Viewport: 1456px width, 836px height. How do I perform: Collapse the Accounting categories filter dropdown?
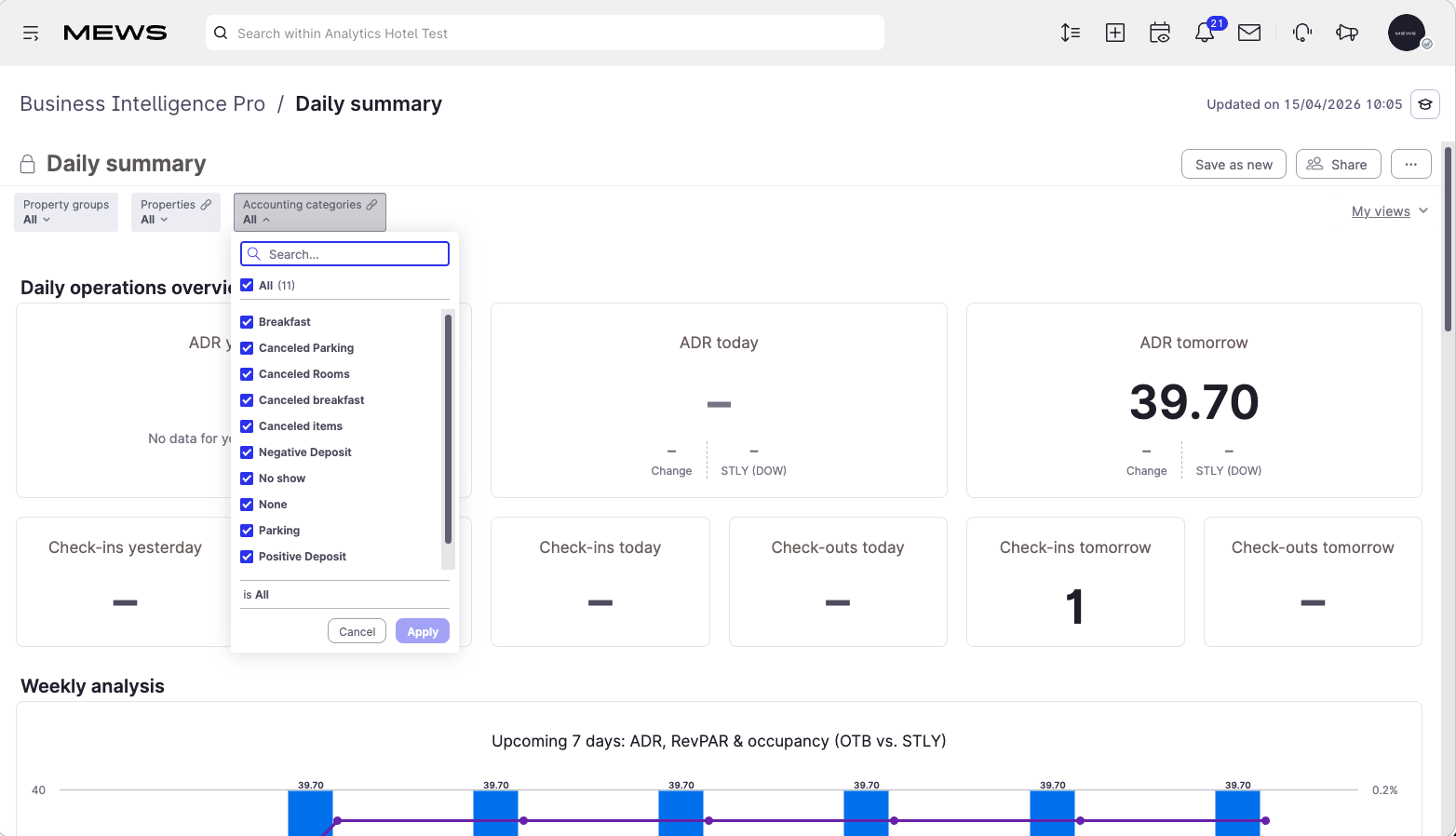310,212
